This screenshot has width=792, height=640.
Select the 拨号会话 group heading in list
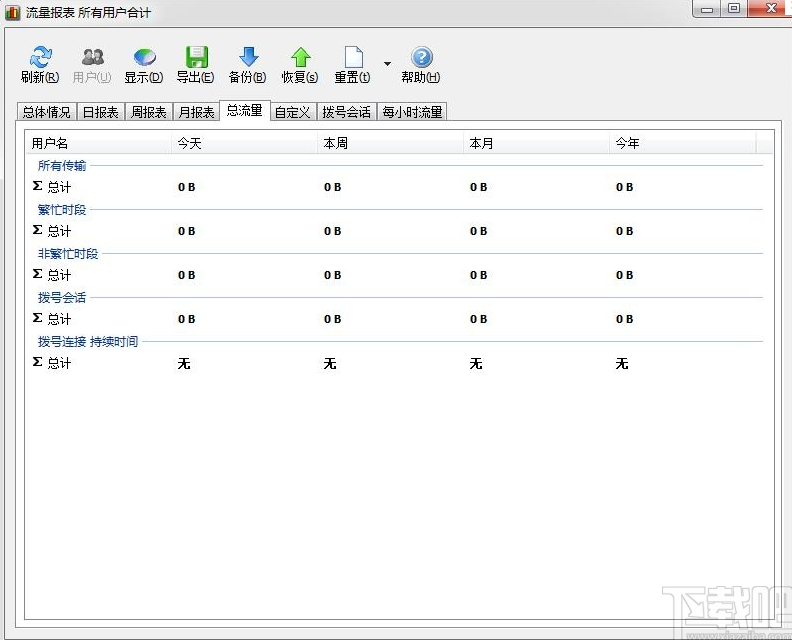click(62, 298)
